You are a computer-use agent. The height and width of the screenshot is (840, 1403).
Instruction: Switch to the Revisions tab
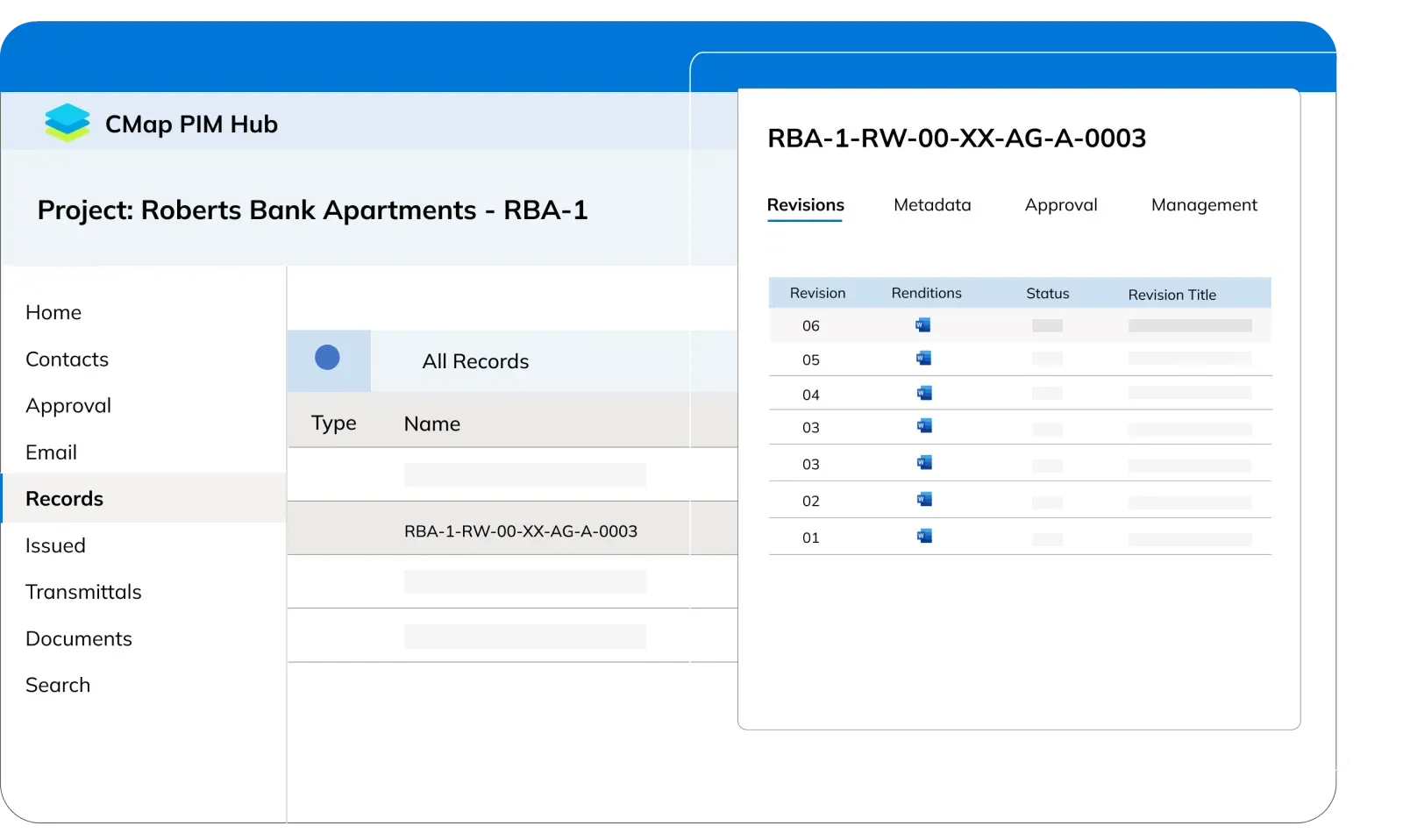click(x=805, y=205)
